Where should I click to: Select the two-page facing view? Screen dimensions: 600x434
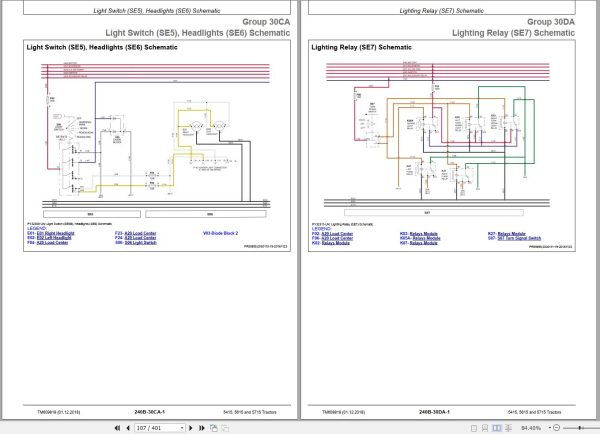tap(497, 428)
